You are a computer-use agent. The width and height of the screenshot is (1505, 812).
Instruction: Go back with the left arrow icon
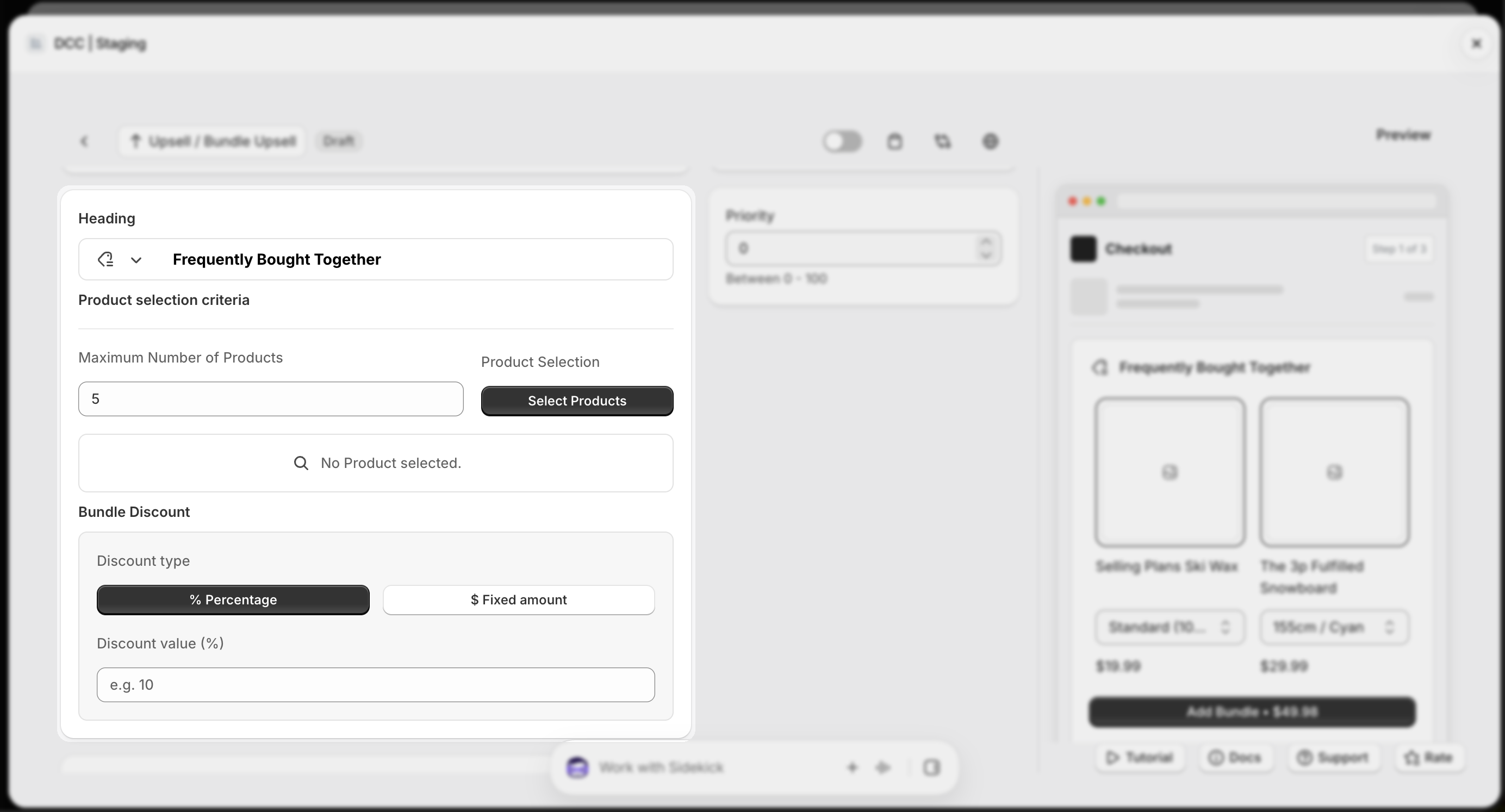coord(84,141)
